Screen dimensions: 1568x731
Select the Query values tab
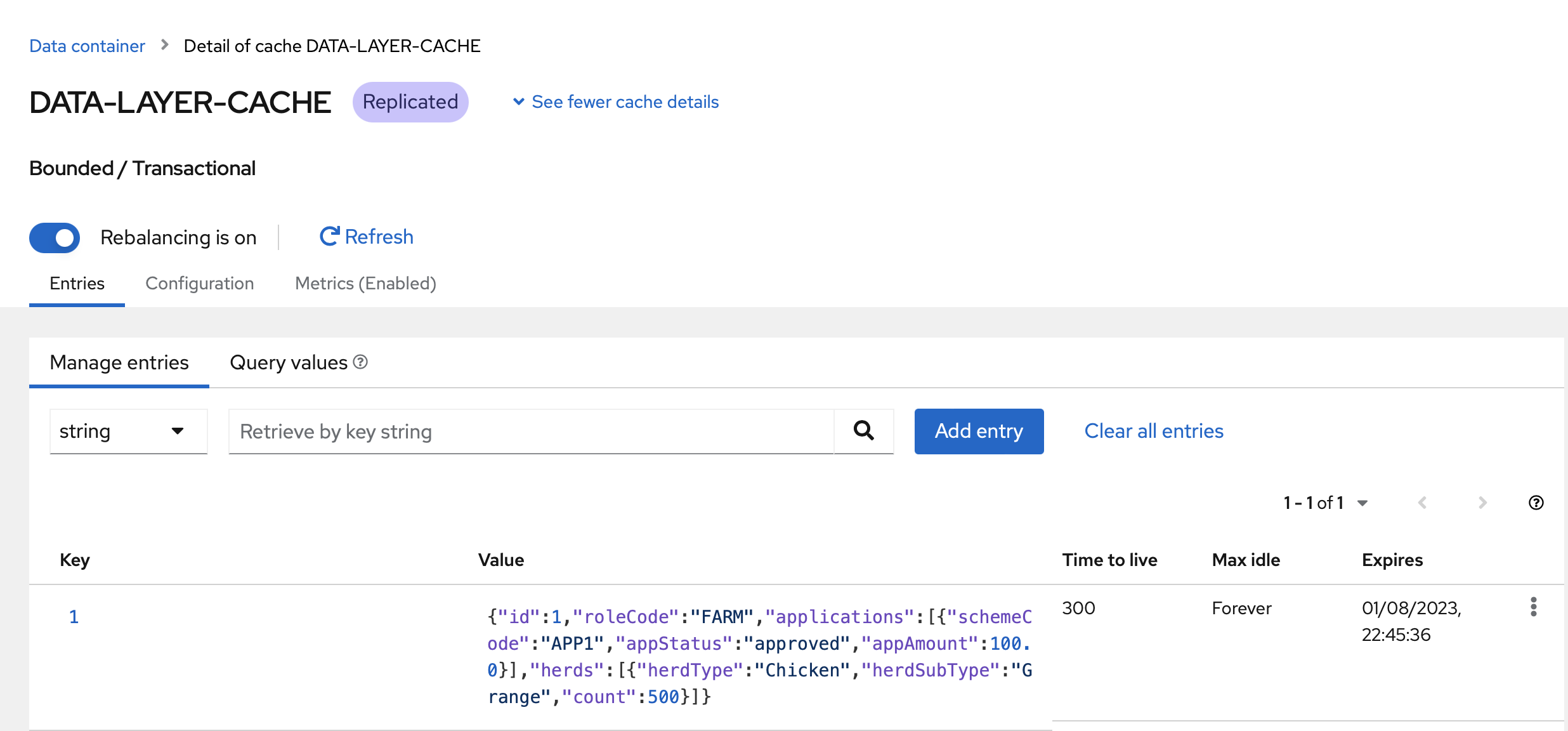[x=289, y=362]
